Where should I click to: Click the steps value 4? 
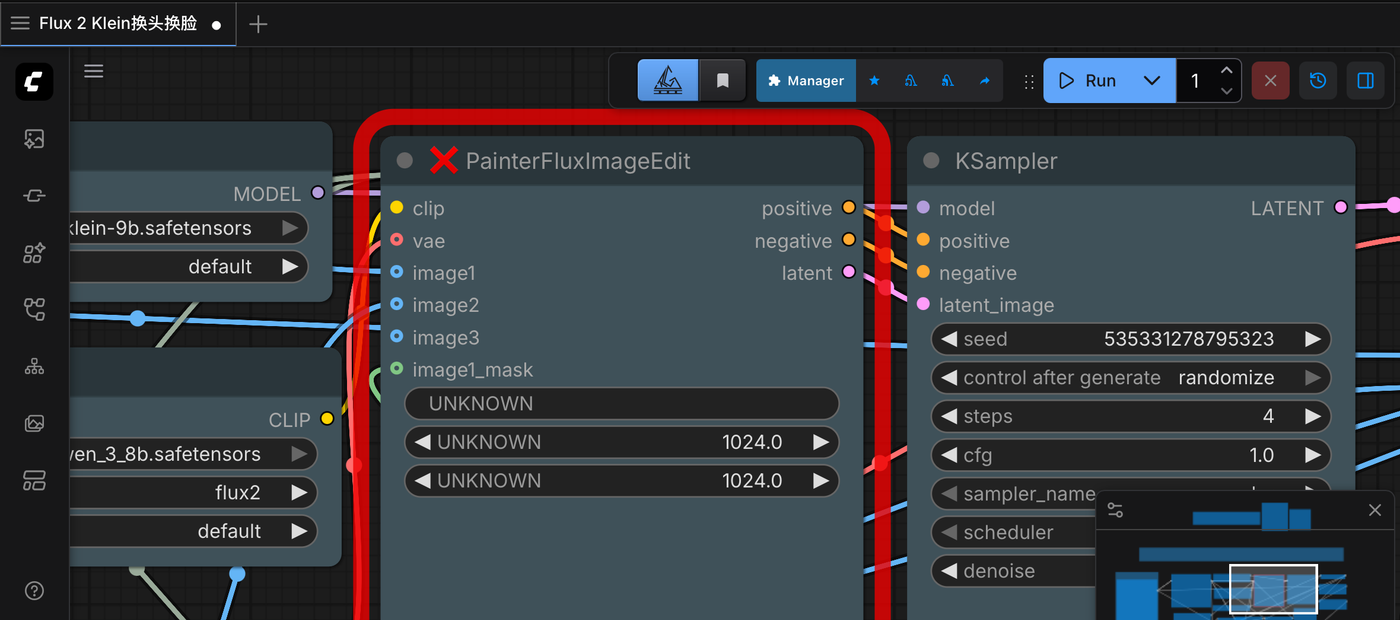coord(1268,416)
